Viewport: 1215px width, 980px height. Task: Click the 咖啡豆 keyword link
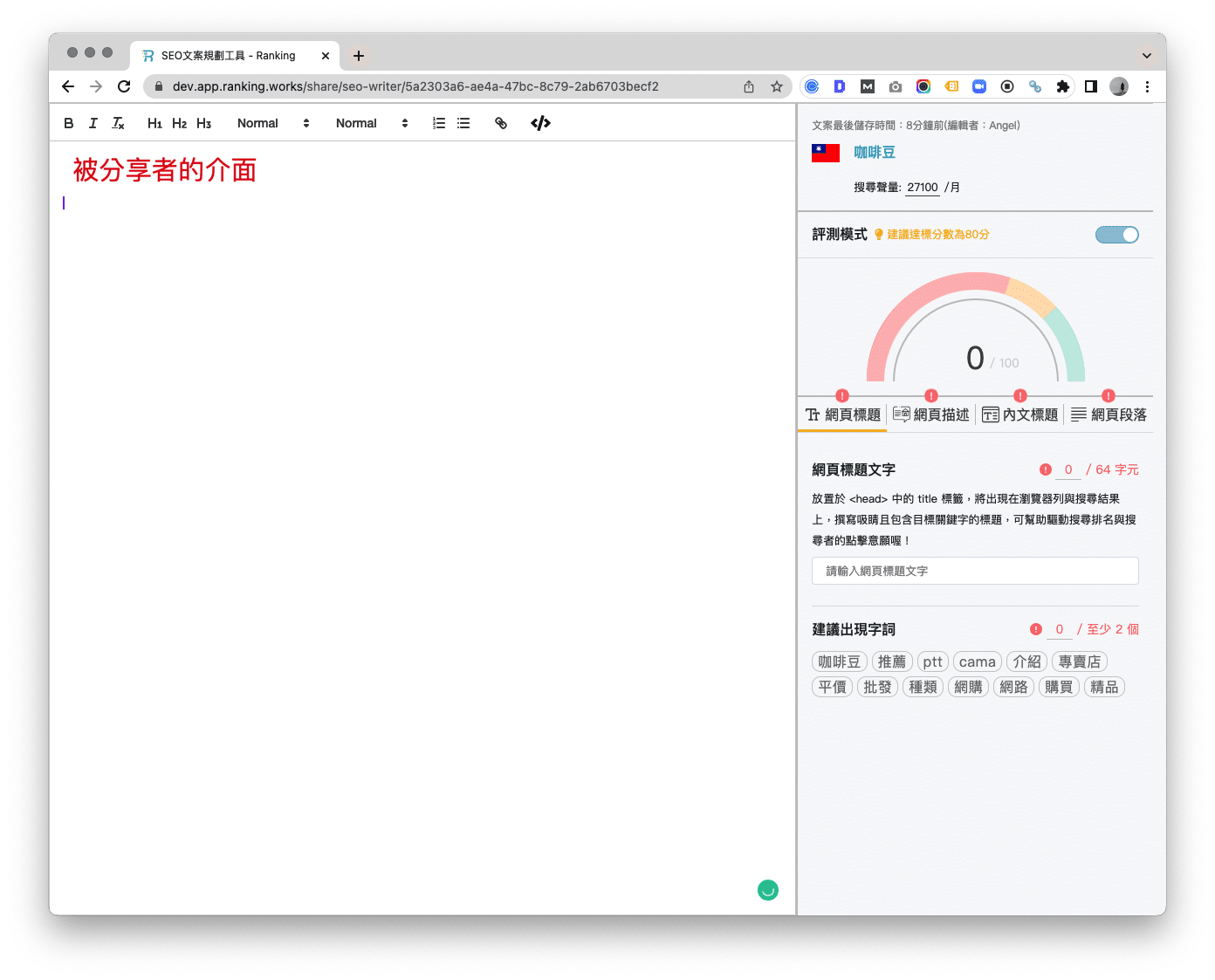pyautogui.click(x=875, y=153)
